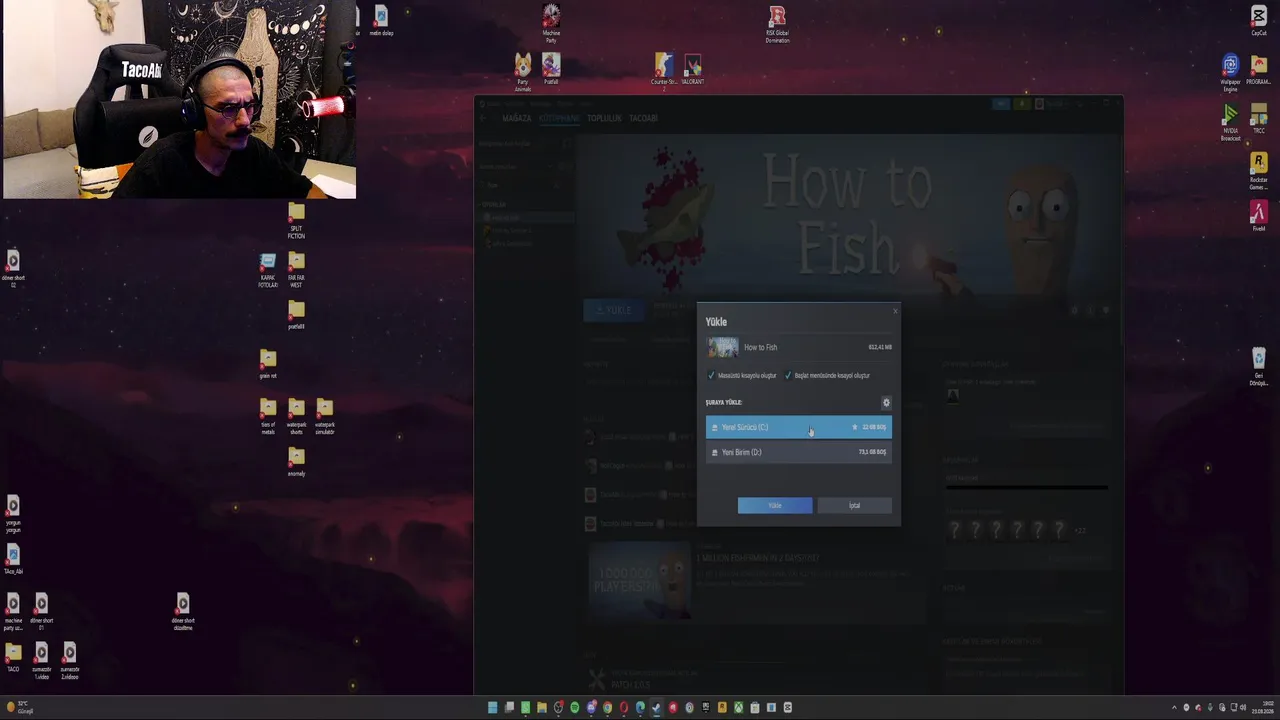The image size is (1280, 720).
Task: Open Opera browser from taskbar
Action: [x=624, y=708]
